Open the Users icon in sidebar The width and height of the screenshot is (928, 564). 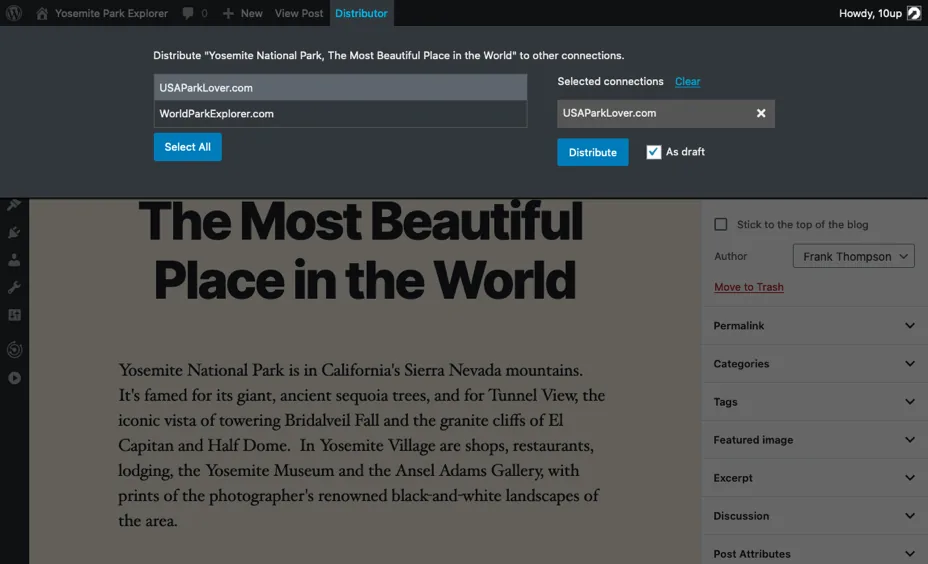(14, 260)
